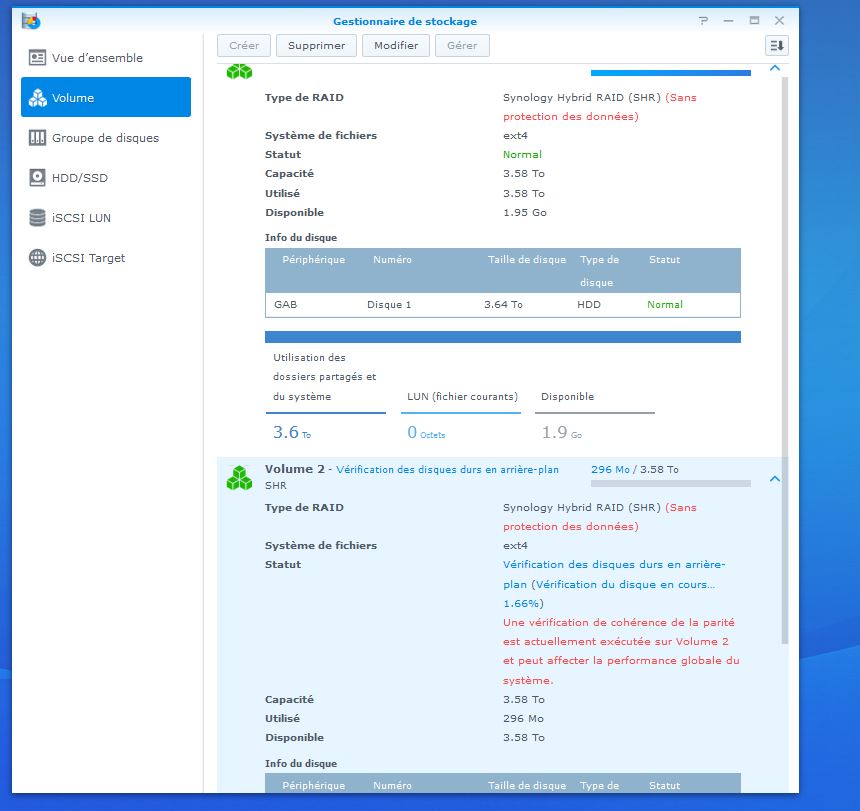The height and width of the screenshot is (811, 860).
Task: Open iSCSI LUN section
Action: point(106,218)
